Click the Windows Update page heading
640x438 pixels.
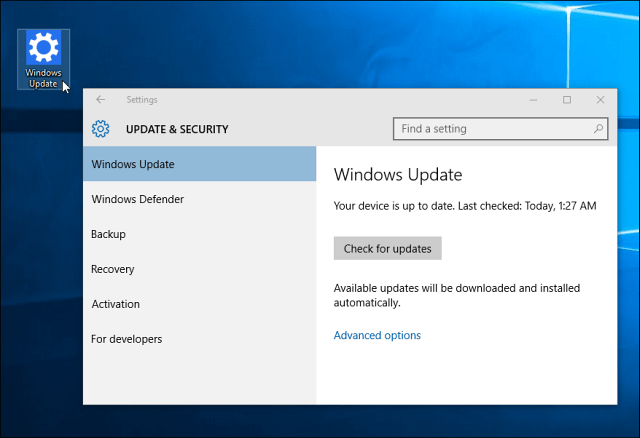coord(398,175)
